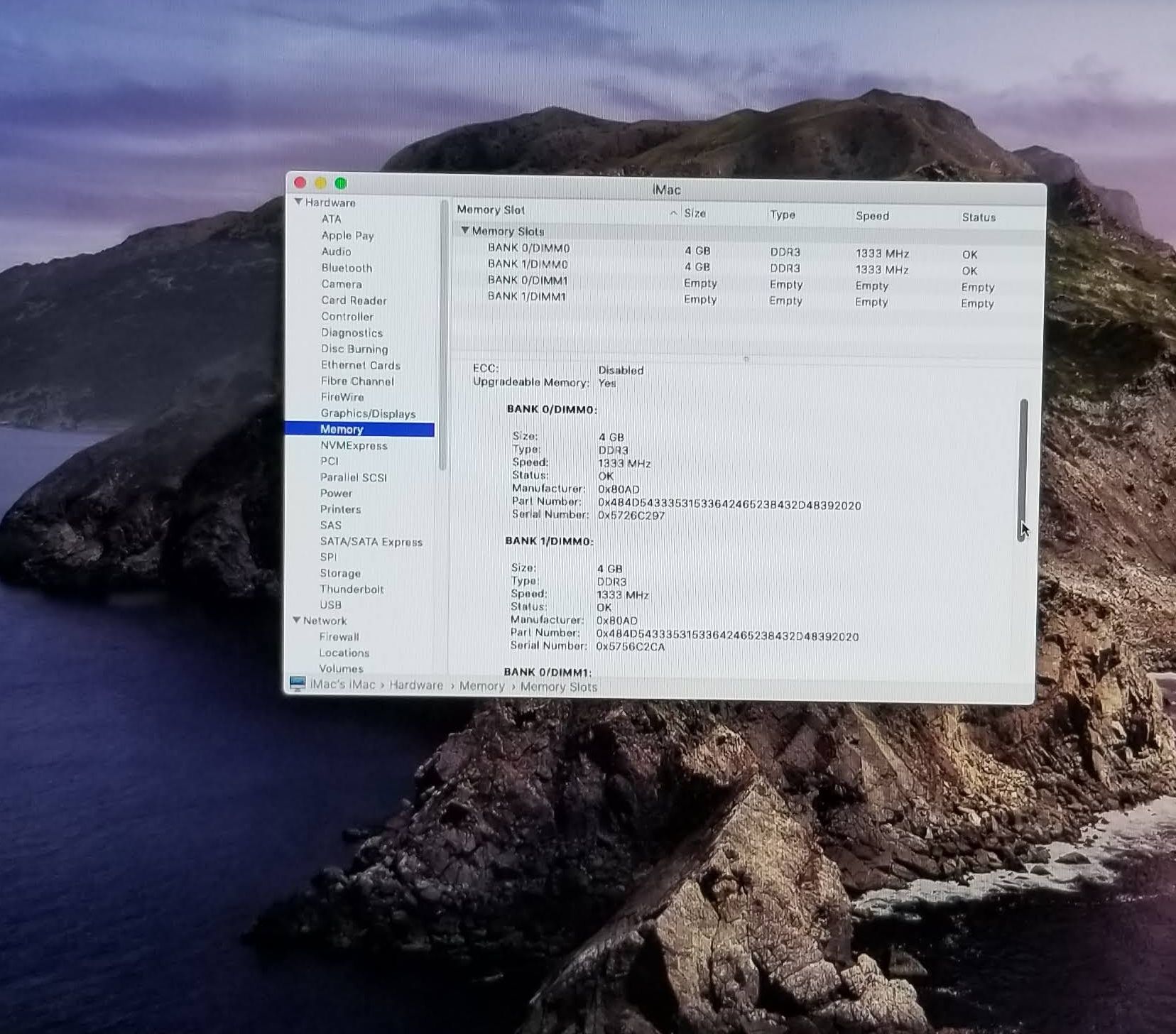Select USB in the Hardware list
Image resolution: width=1176 pixels, height=1034 pixels.
pos(330,605)
